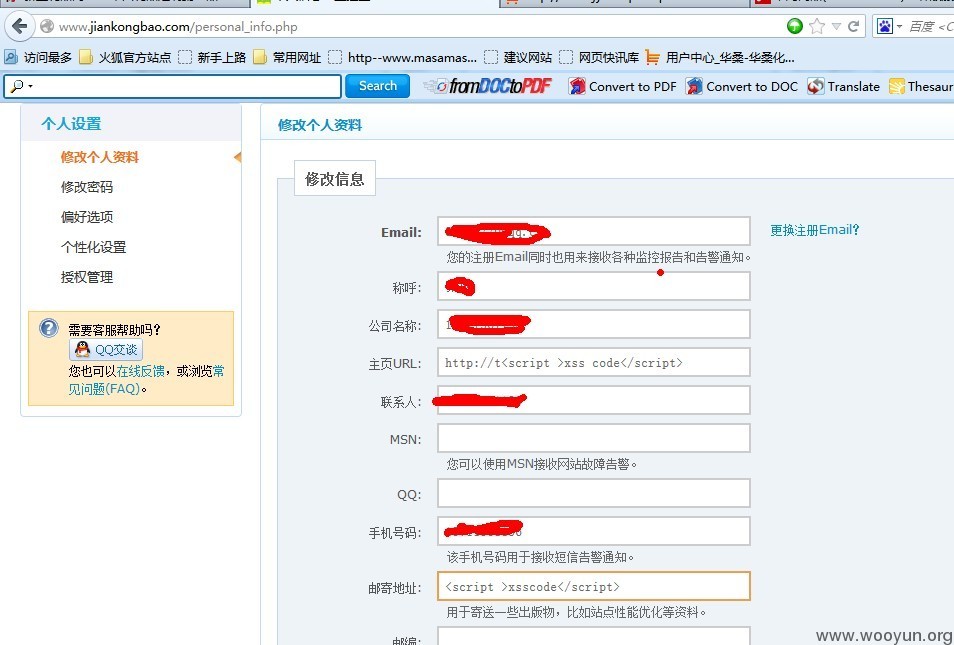Click the address bar URL text
Screen dimensions: 954x645
click(178, 27)
